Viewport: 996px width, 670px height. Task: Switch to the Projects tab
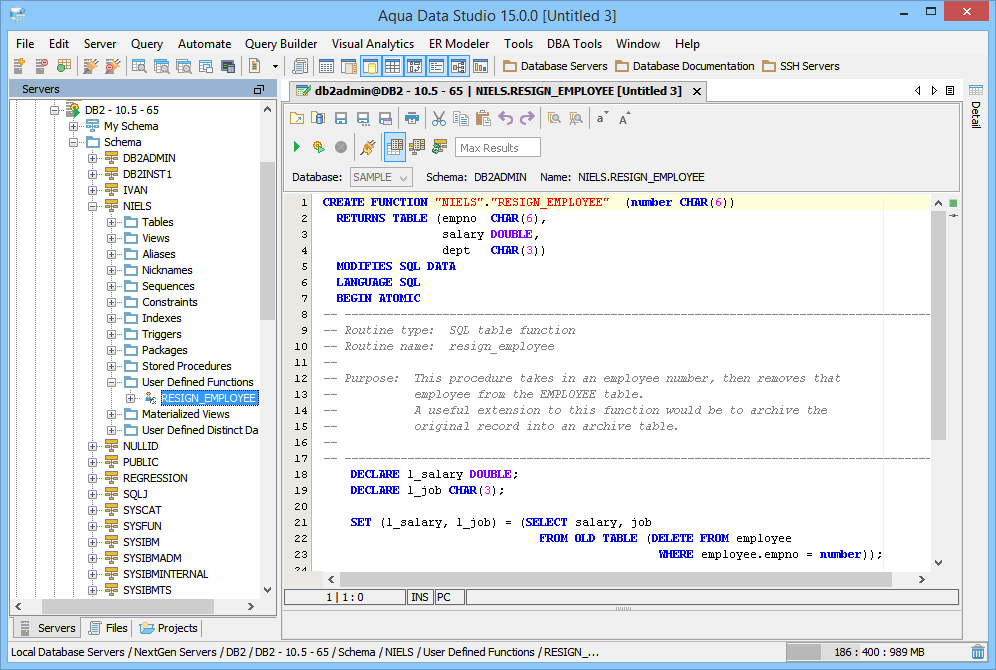point(169,628)
